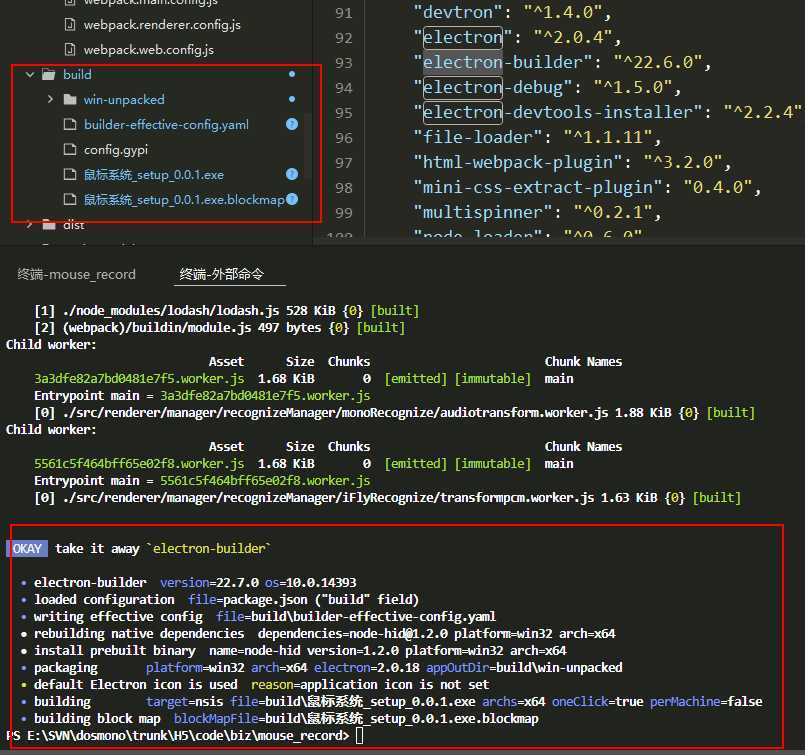Click "file=build\builder-effective-config.yaml" in the terminal
Viewport: 805px width, 755px height.
point(356,616)
